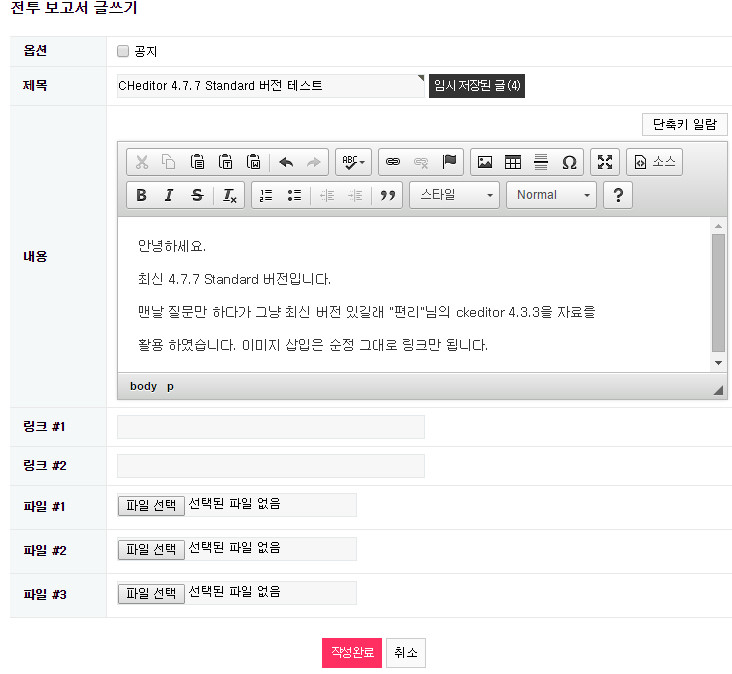Insert an image via toolbar icon
The width and height of the screenshot is (732, 674).
485,162
